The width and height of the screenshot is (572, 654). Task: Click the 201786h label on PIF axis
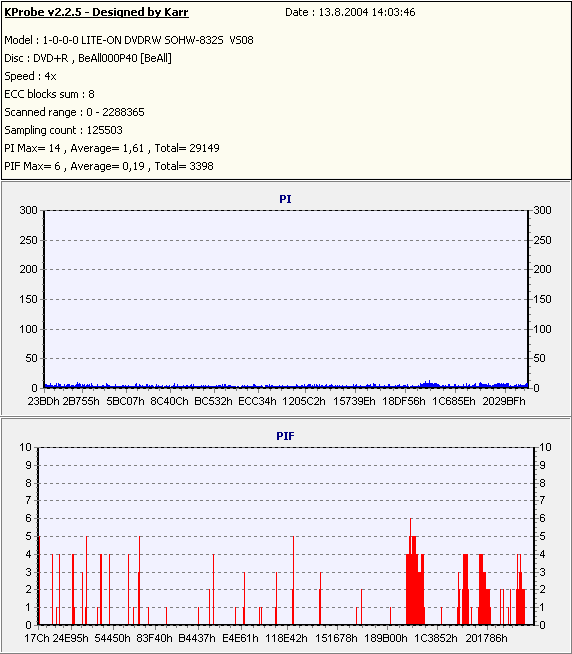[486, 638]
